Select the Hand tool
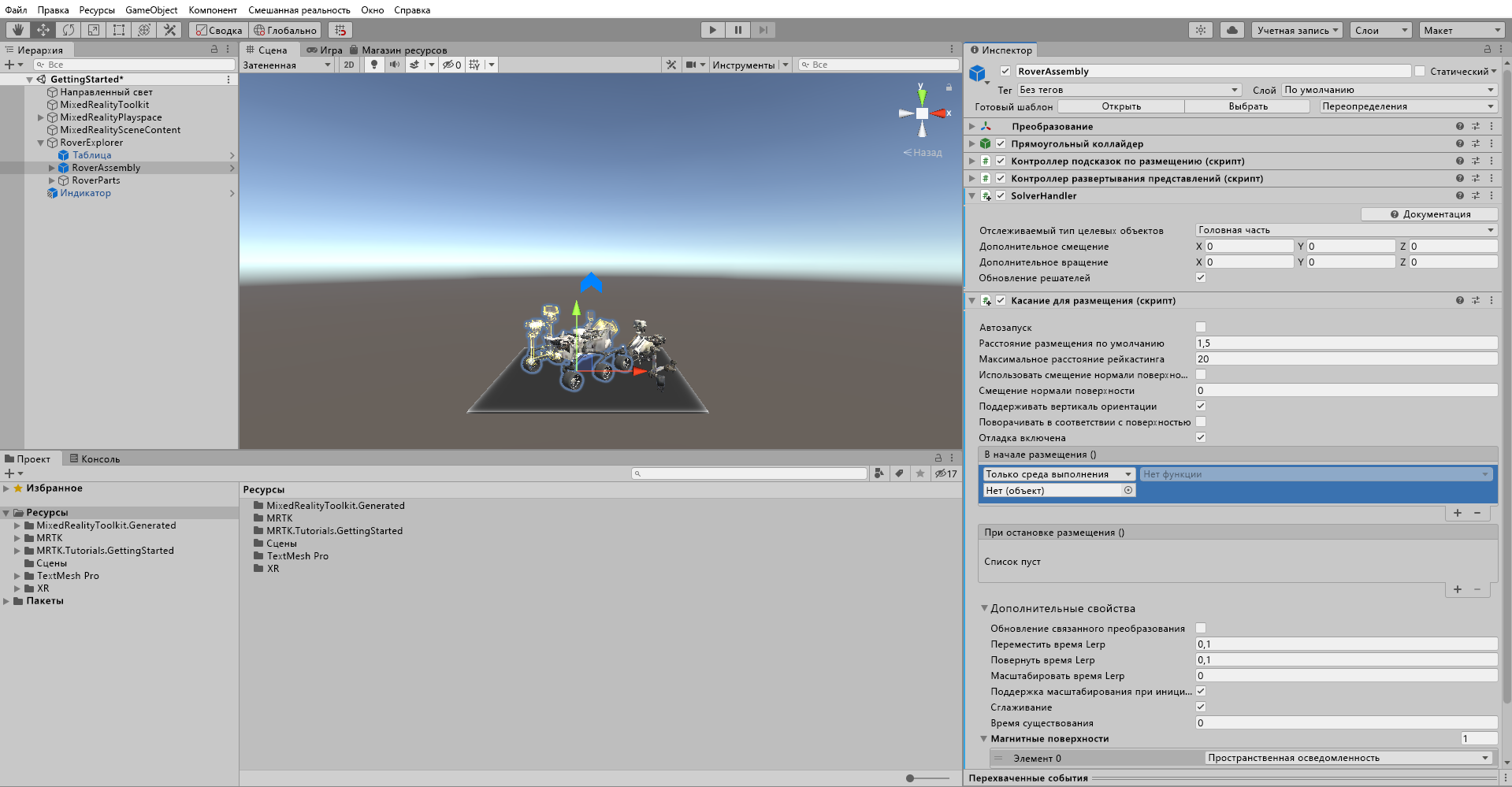Screen dimensions: 1512x787 pos(17,30)
